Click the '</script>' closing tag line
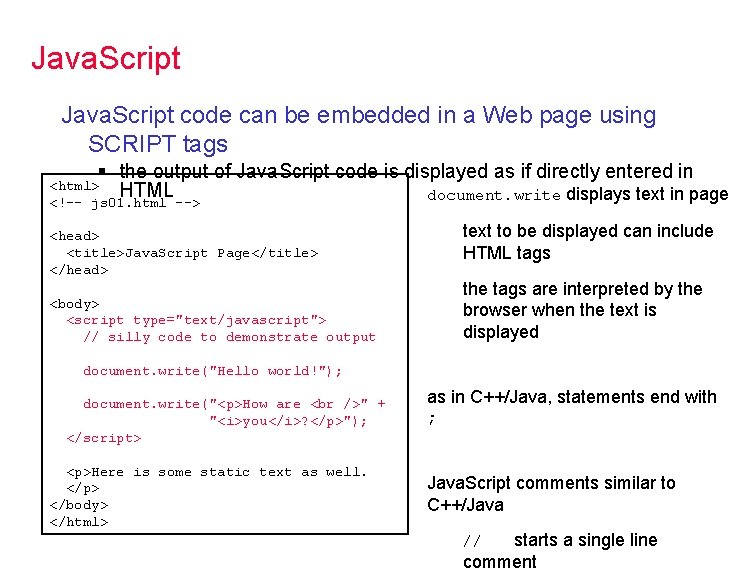This screenshot has height=576, width=756. tap(104, 438)
